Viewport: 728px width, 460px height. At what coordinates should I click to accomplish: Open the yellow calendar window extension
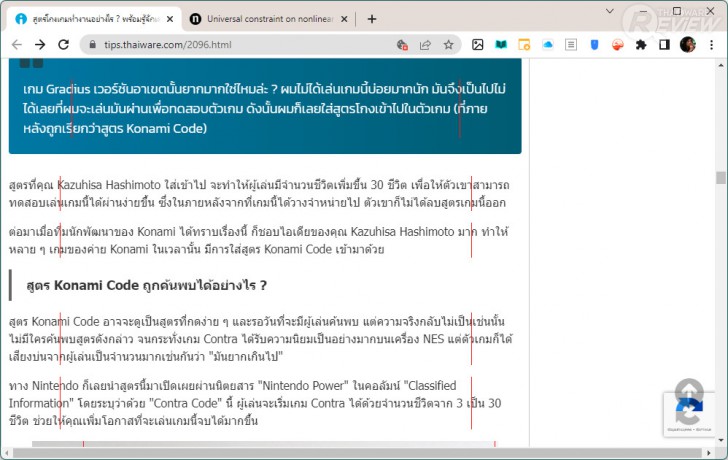coord(524,45)
